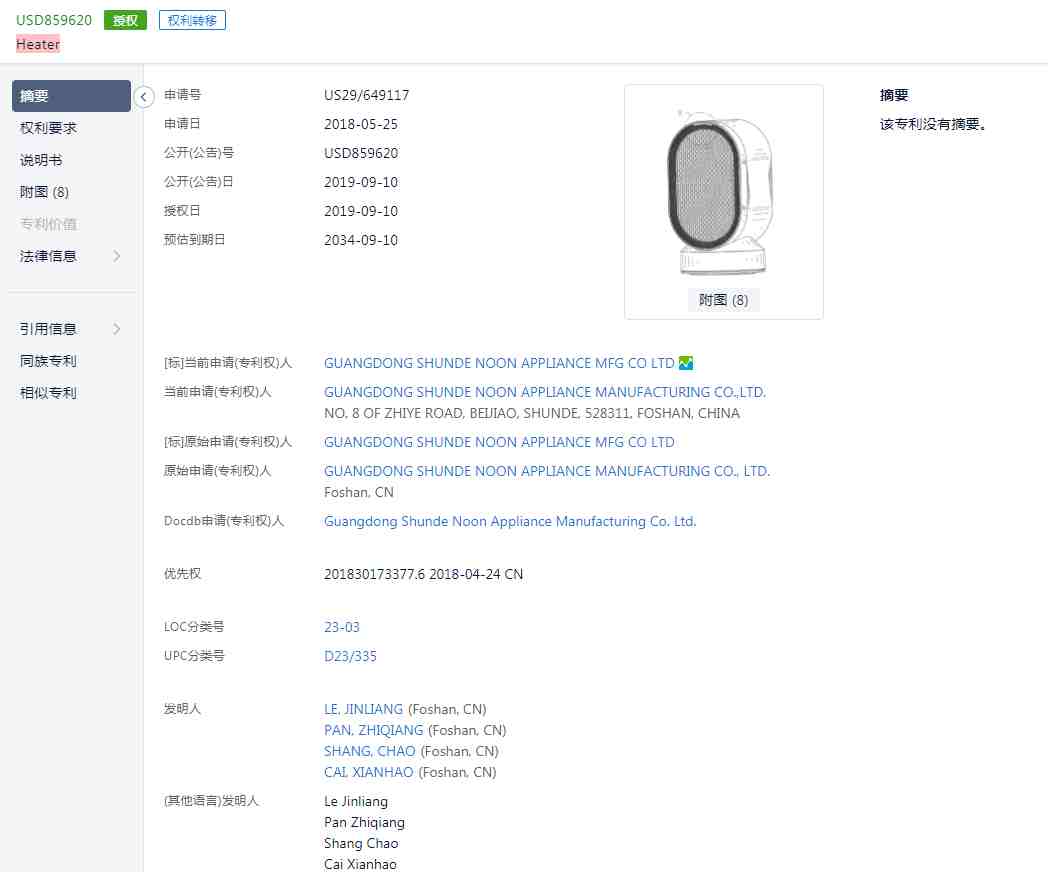Open the 同族专利 section
Image resolution: width=1048 pixels, height=873 pixels.
pos(48,361)
